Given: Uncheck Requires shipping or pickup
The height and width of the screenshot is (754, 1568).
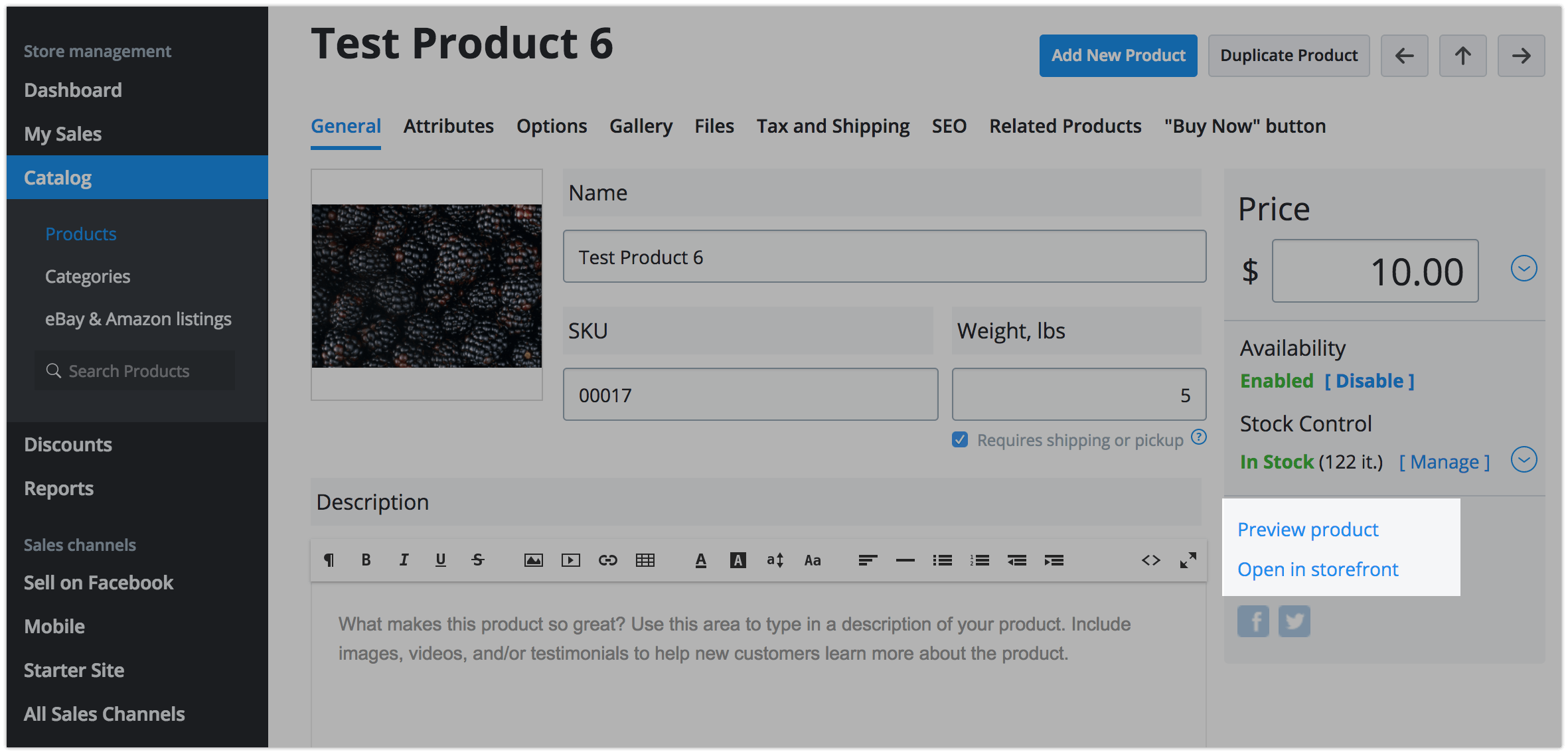Looking at the screenshot, I should tap(960, 439).
